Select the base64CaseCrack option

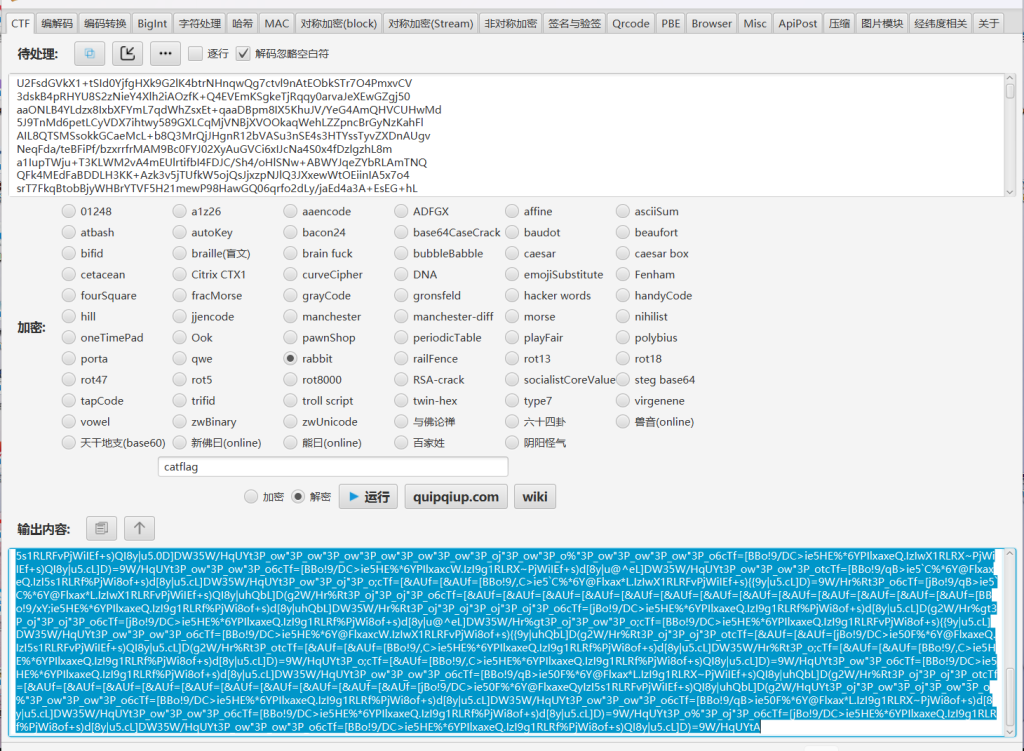click(401, 232)
